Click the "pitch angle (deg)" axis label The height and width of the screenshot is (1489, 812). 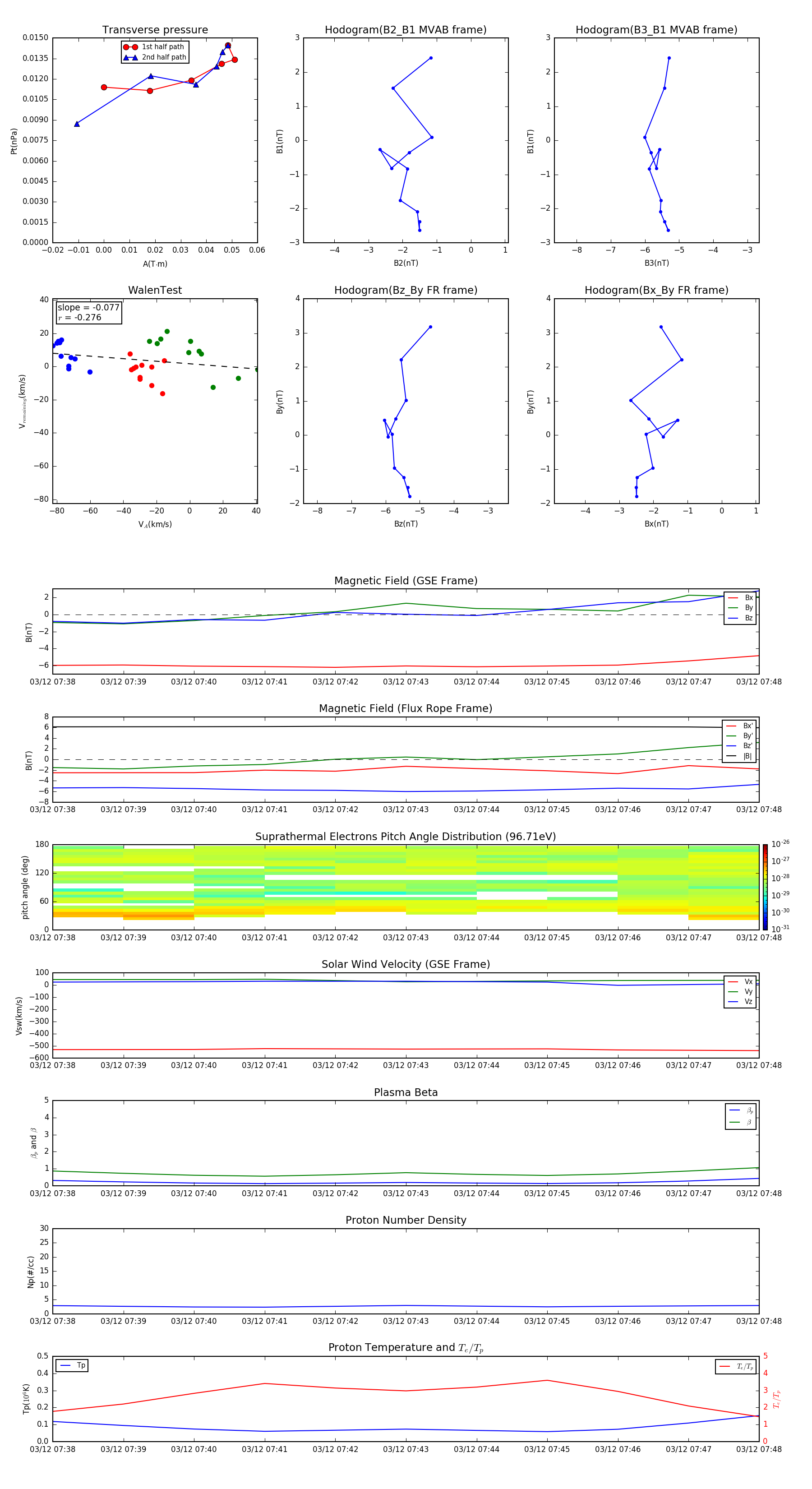point(25,887)
